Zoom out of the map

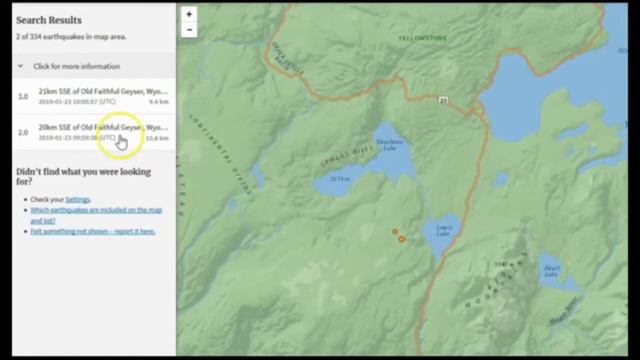(x=189, y=30)
